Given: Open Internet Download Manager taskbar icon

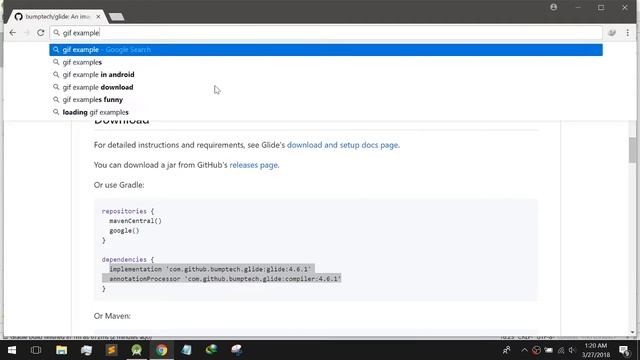Looking at the screenshot, I should 211,350.
